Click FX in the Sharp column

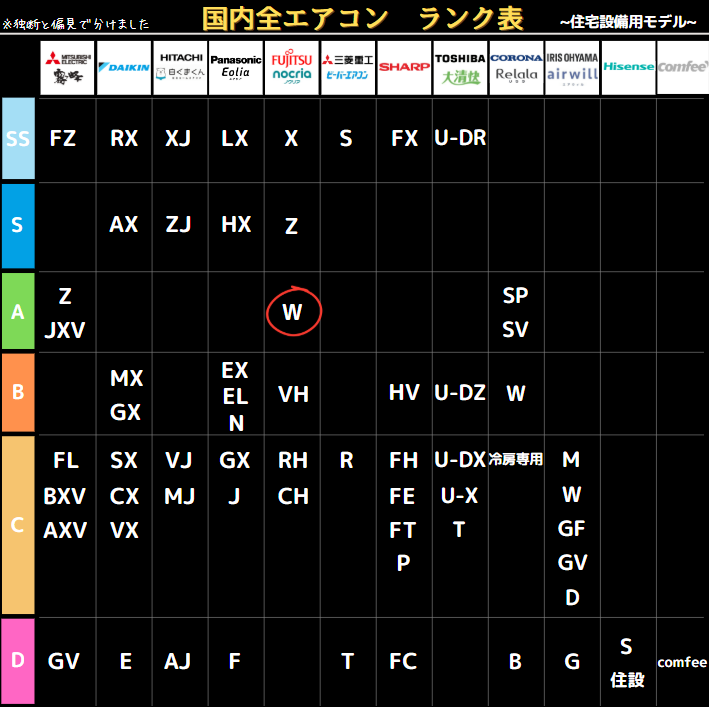coord(404,138)
